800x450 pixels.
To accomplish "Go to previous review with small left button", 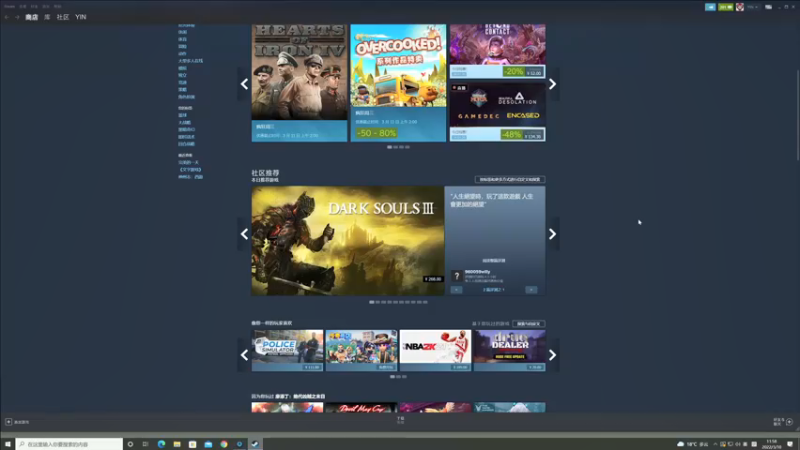I will click(456, 290).
